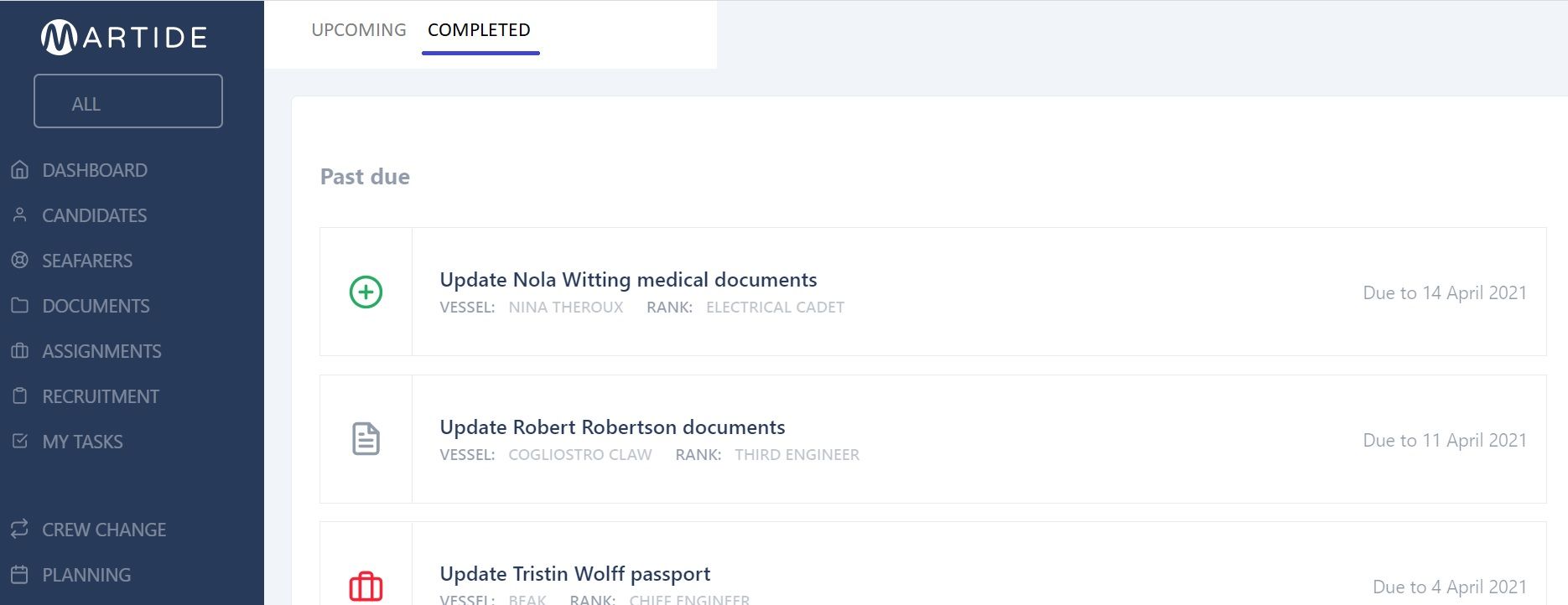Navigate to Documents
Image resolution: width=1568 pixels, height=605 pixels.
tap(96, 306)
